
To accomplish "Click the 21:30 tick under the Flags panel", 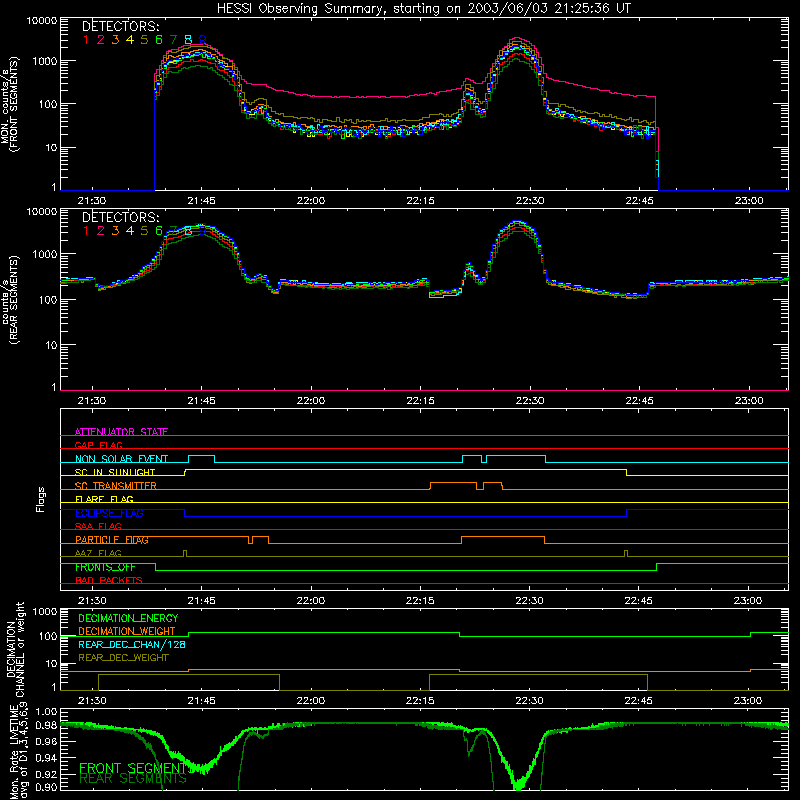I will coord(92,601).
